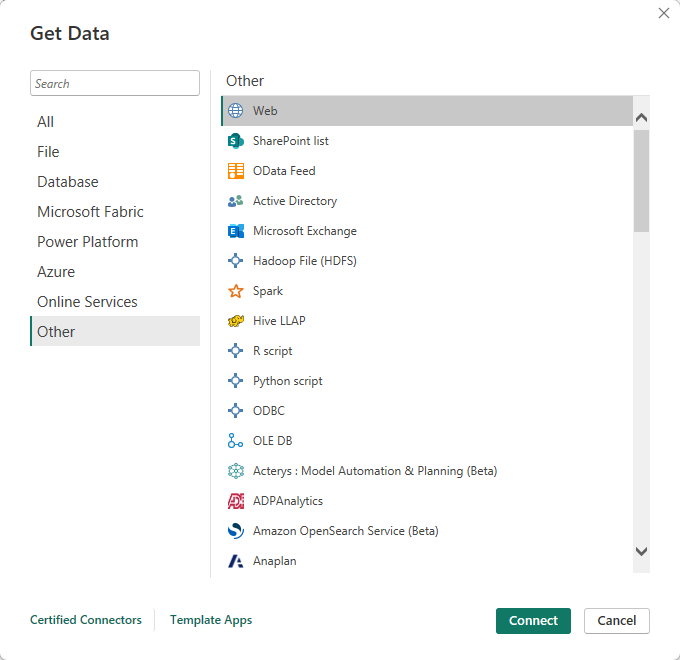Select Acterys : Model Automation & Planning (Beta)
680x660 pixels.
coord(375,471)
